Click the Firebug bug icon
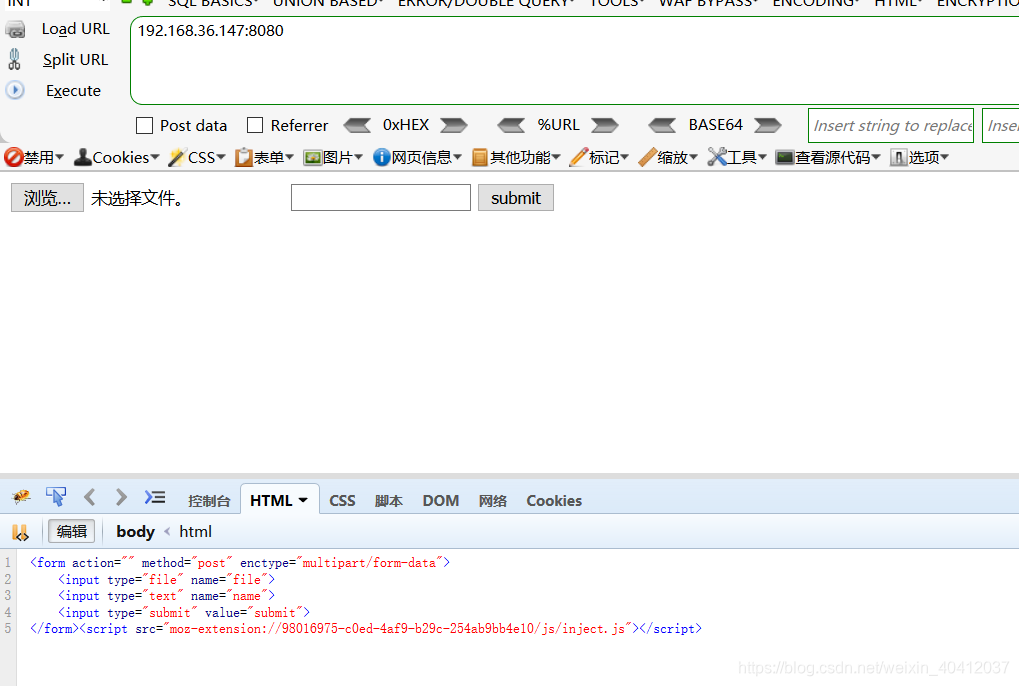 [21, 497]
